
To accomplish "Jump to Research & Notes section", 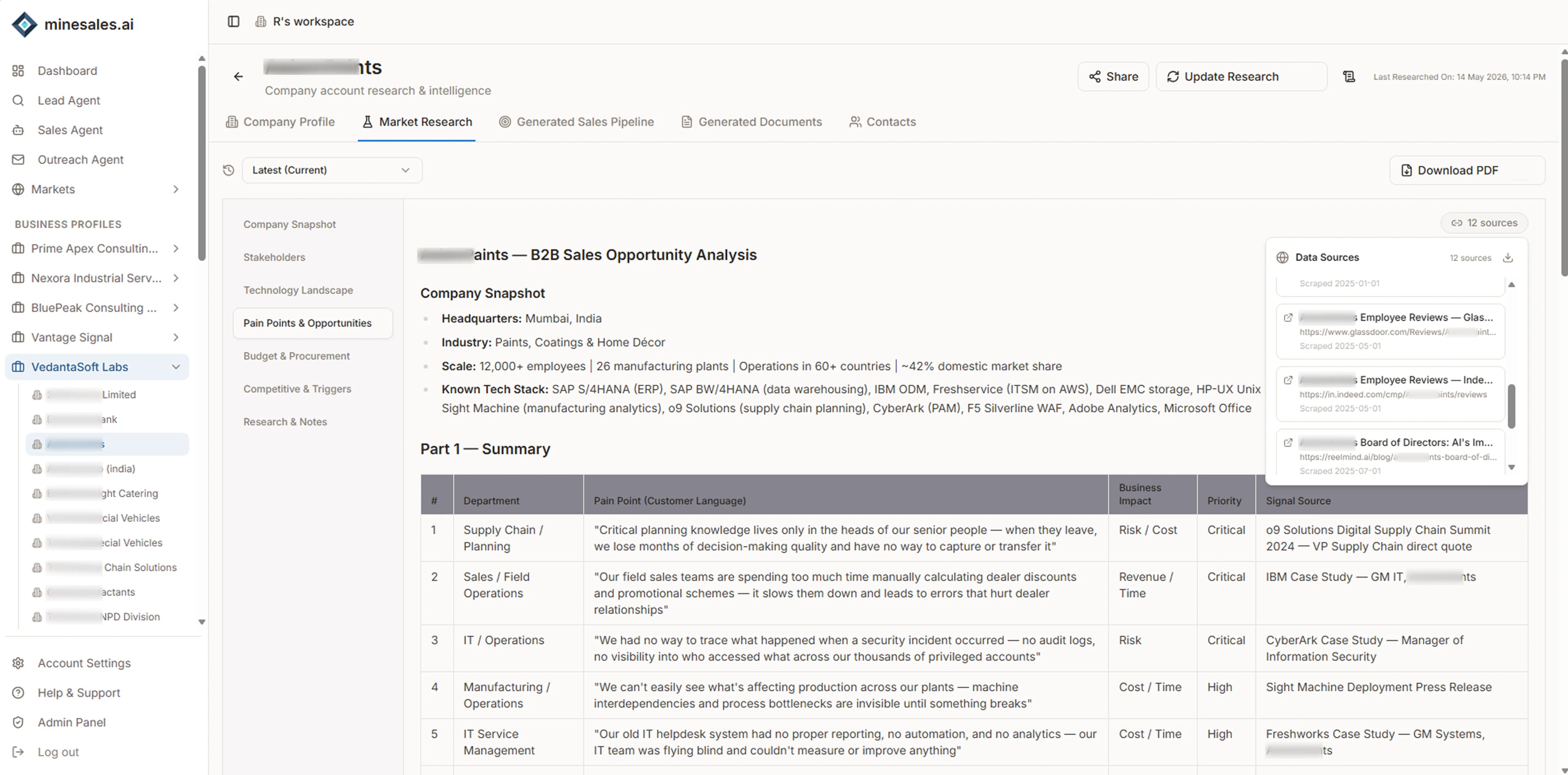I will tap(285, 422).
